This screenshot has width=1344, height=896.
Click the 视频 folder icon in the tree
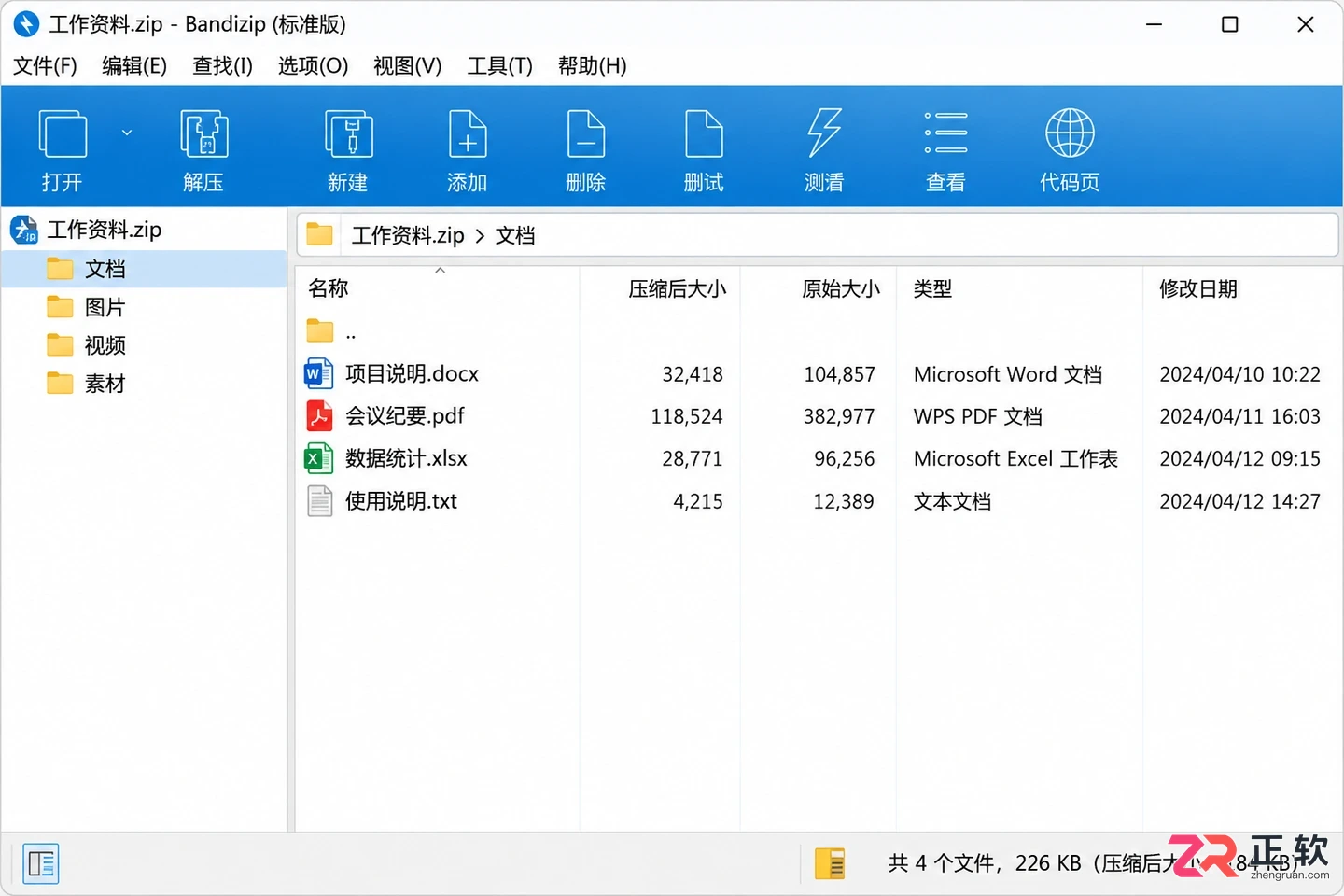pyautogui.click(x=60, y=345)
